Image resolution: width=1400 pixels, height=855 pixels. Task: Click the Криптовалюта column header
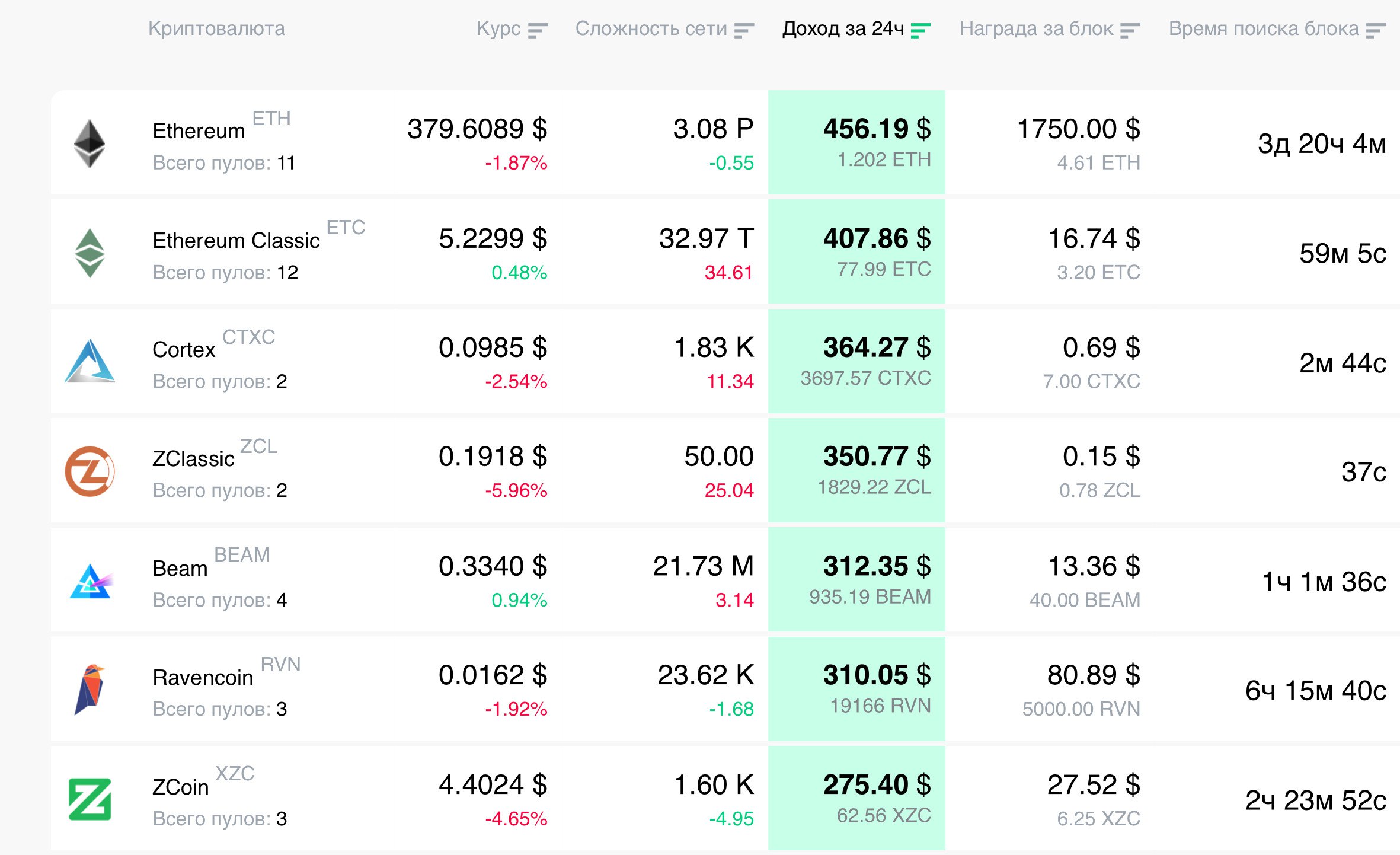tap(216, 28)
